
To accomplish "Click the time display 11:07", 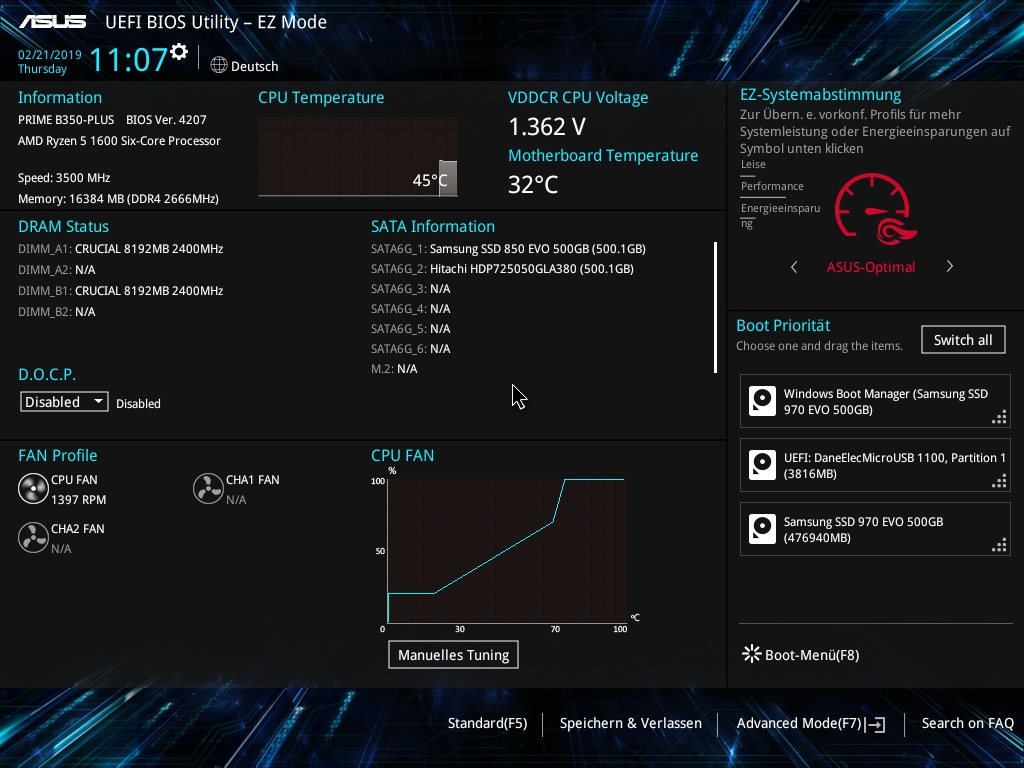I will tap(129, 60).
